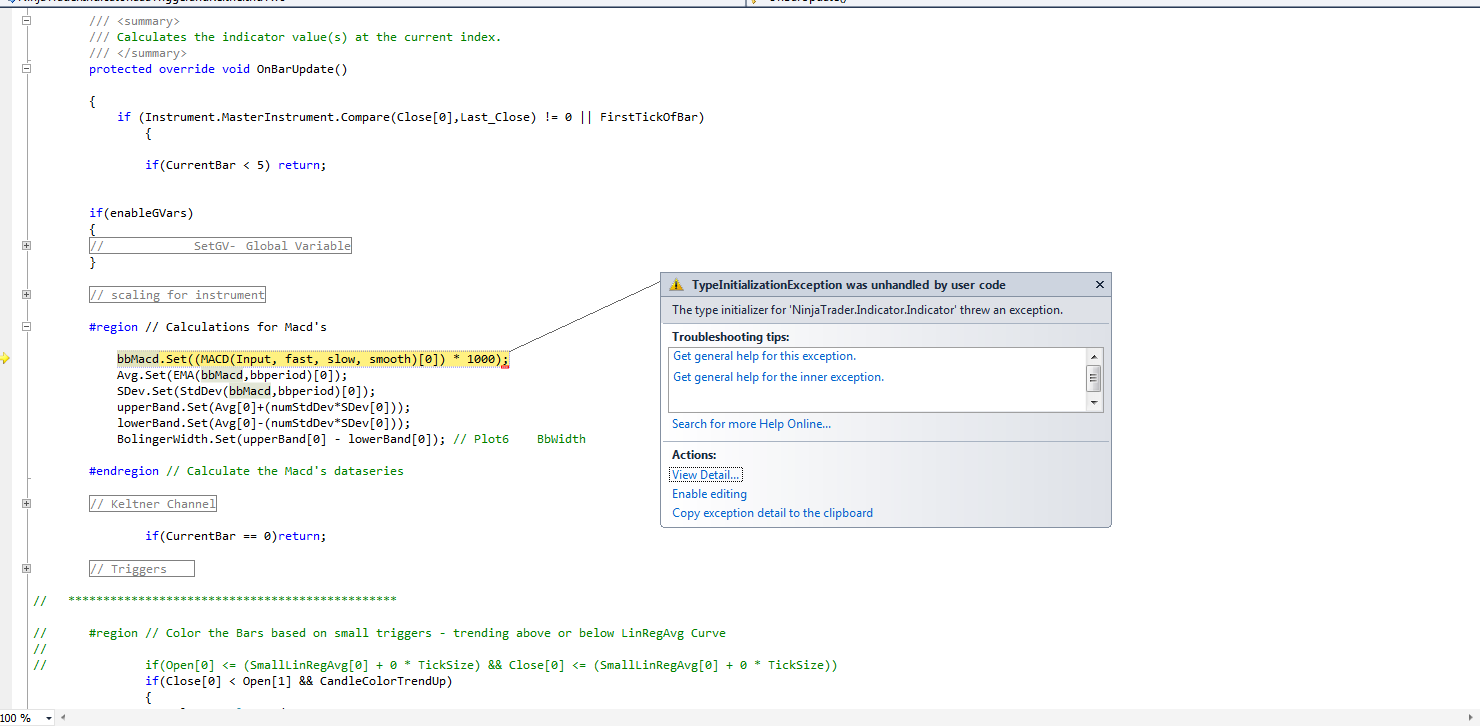Click the BolingerWidth.Set code line
The image size is (1480, 726).
(281, 439)
